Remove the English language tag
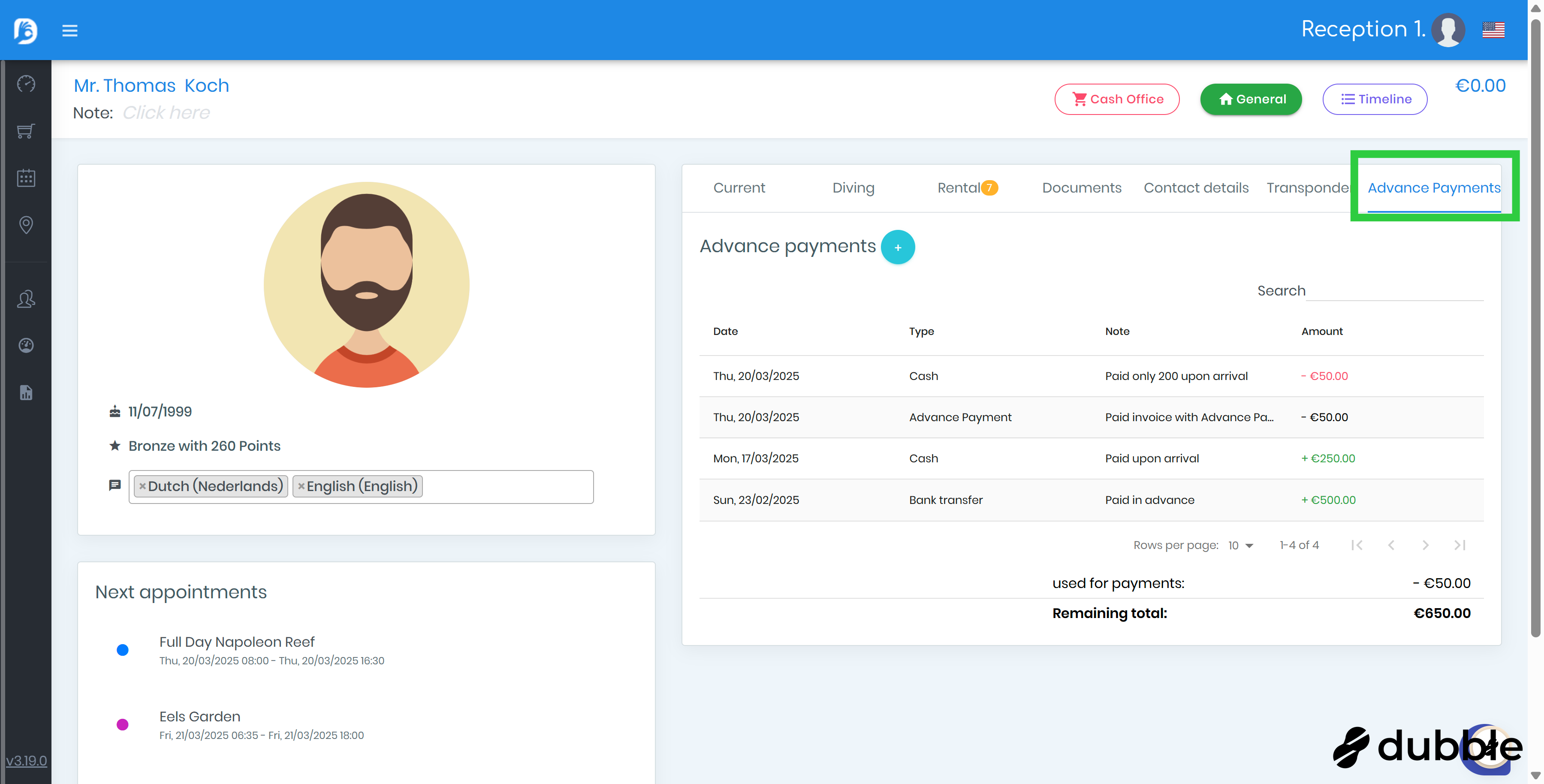The height and width of the screenshot is (784, 1544). (x=301, y=486)
